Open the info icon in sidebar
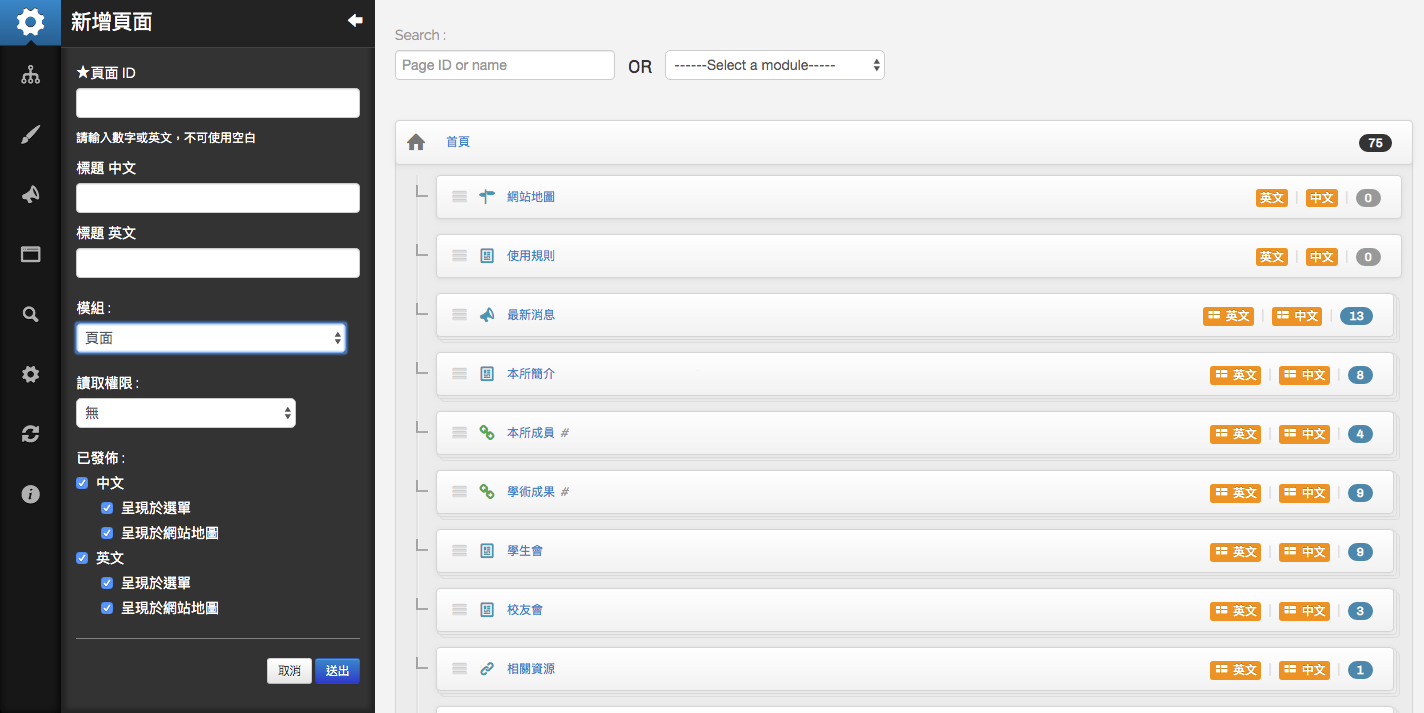Screen dimensions: 1424x713 click(x=30, y=494)
